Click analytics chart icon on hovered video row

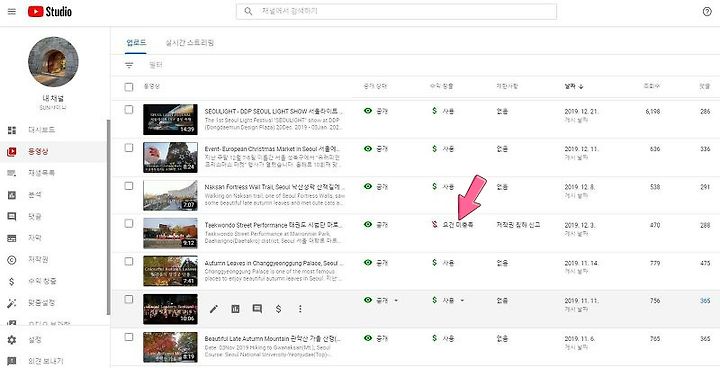(235, 309)
